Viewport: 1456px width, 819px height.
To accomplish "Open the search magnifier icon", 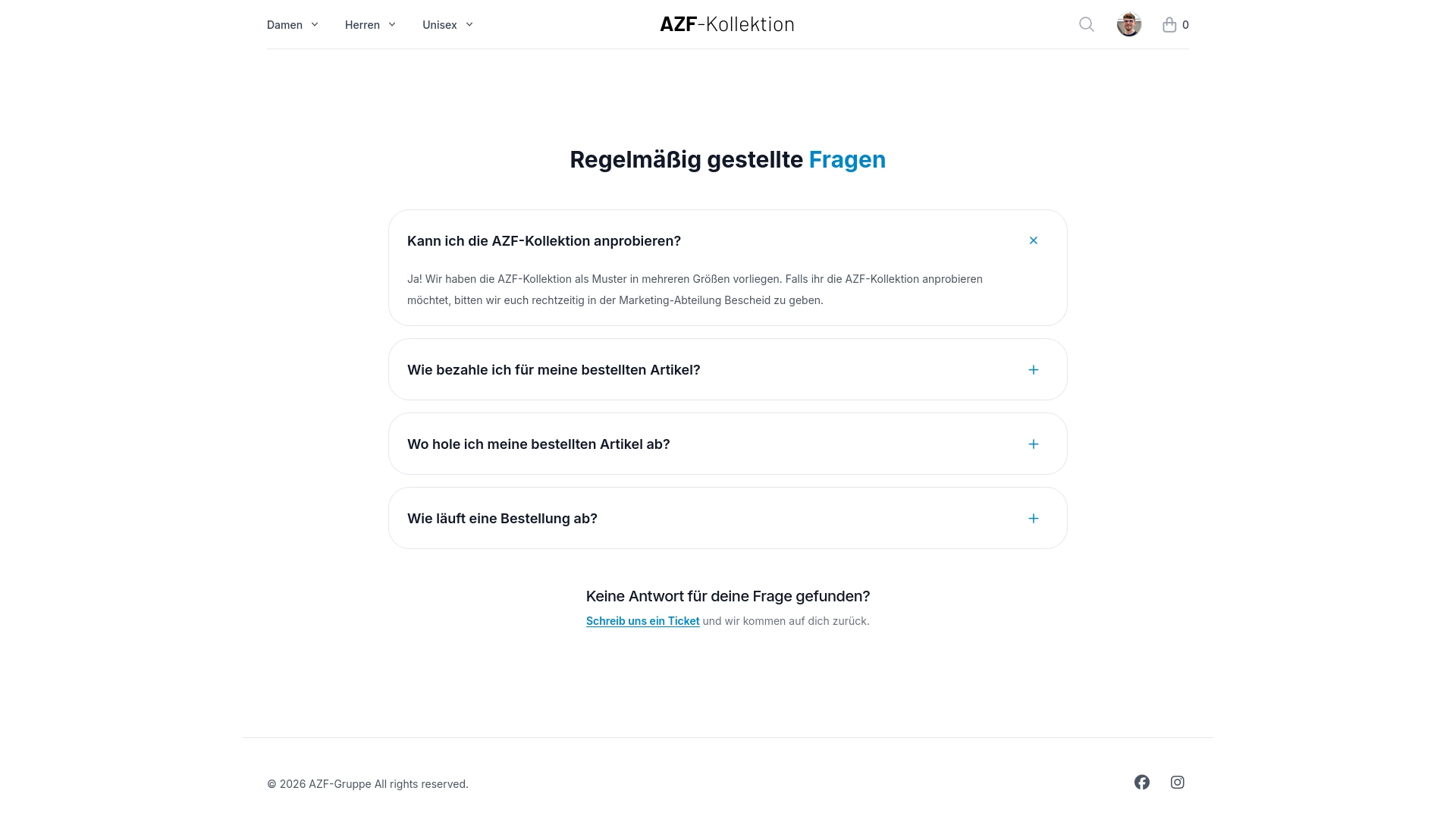I will 1086,24.
